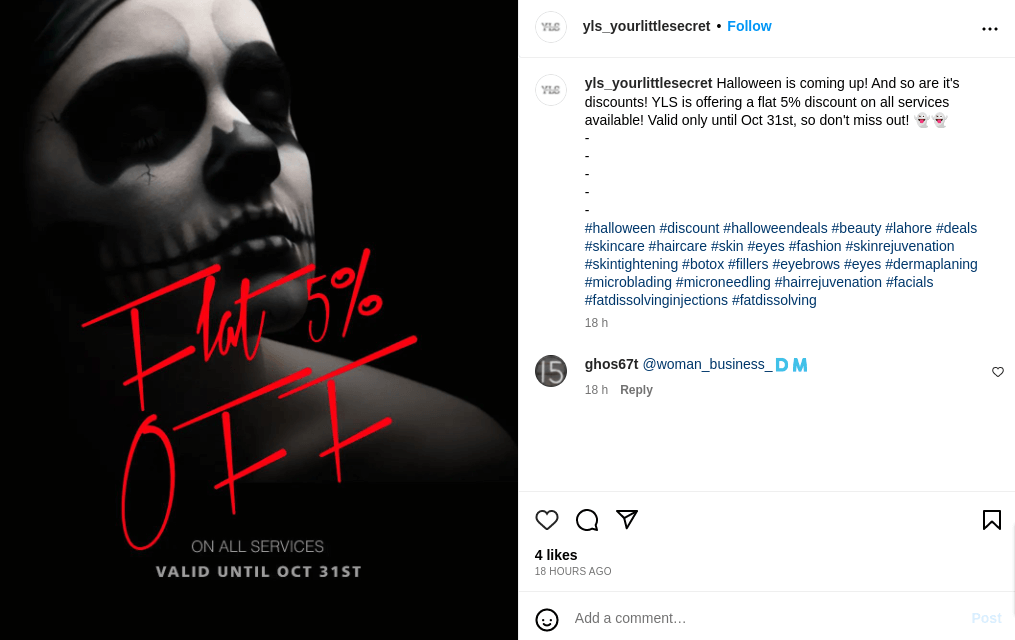The width and height of the screenshot is (1015, 640).
Task: Open the #halloween hashtag
Action: [619, 228]
